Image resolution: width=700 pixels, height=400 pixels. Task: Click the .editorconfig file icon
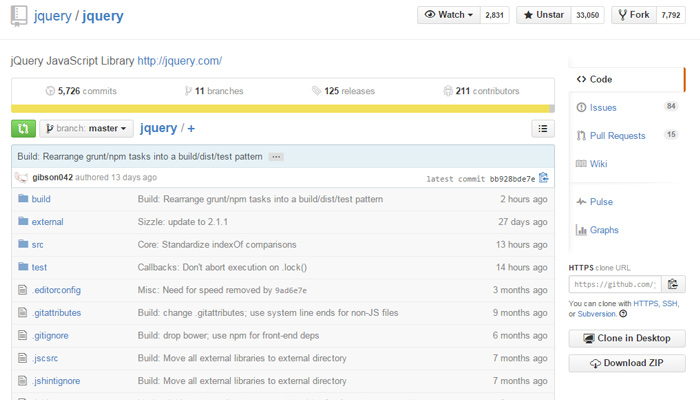tap(22, 290)
